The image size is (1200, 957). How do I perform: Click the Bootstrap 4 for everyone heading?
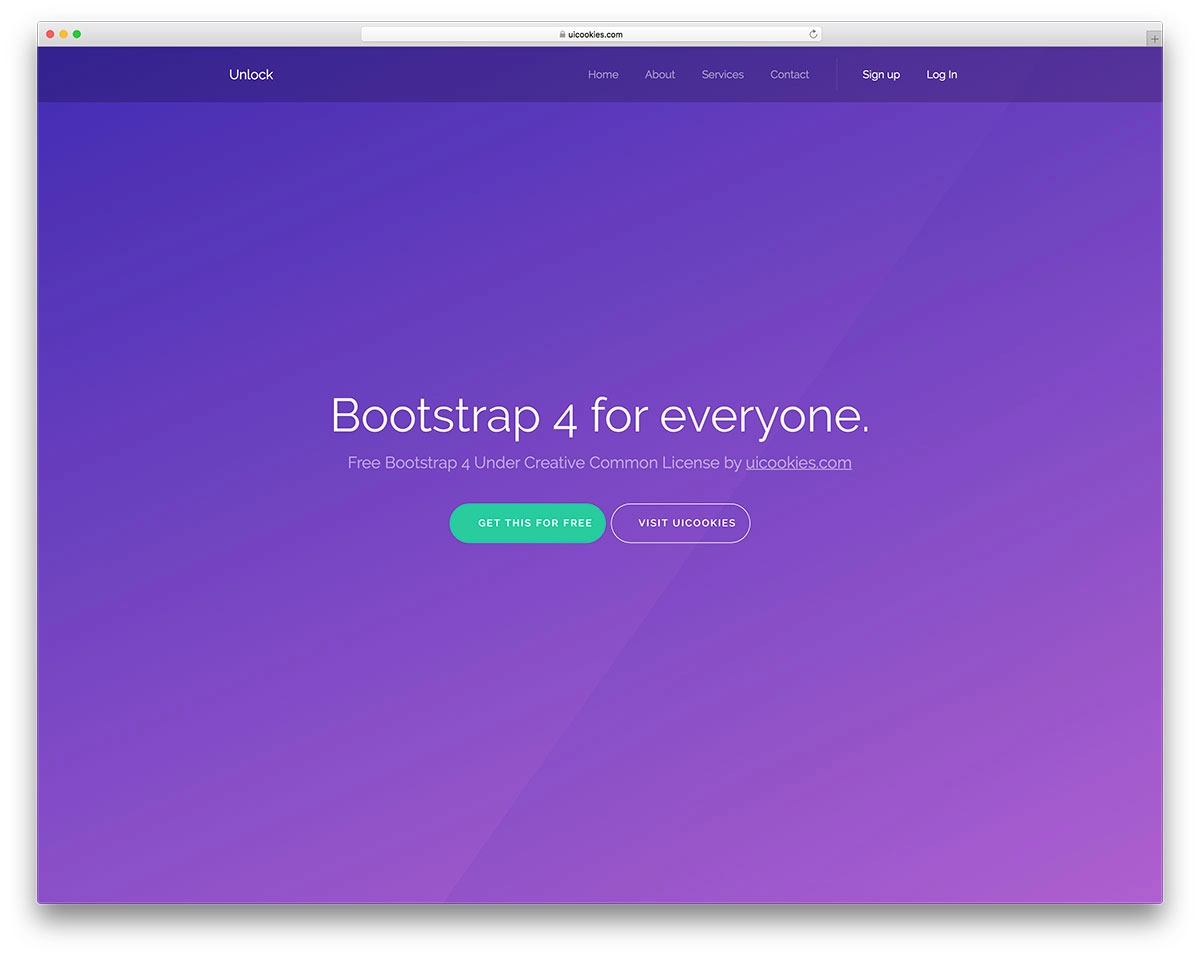pyautogui.click(x=600, y=415)
